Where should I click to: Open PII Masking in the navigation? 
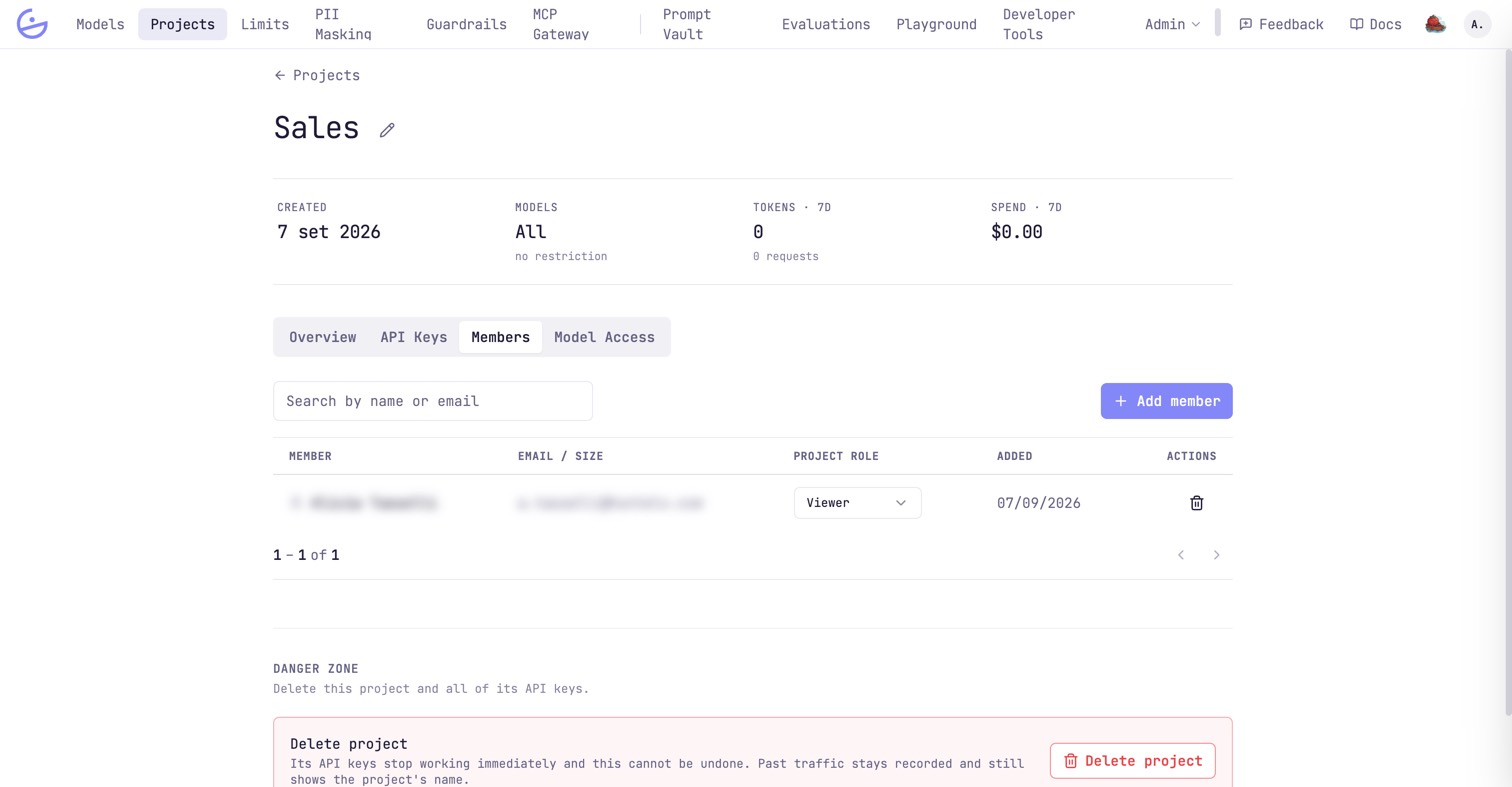pos(343,24)
